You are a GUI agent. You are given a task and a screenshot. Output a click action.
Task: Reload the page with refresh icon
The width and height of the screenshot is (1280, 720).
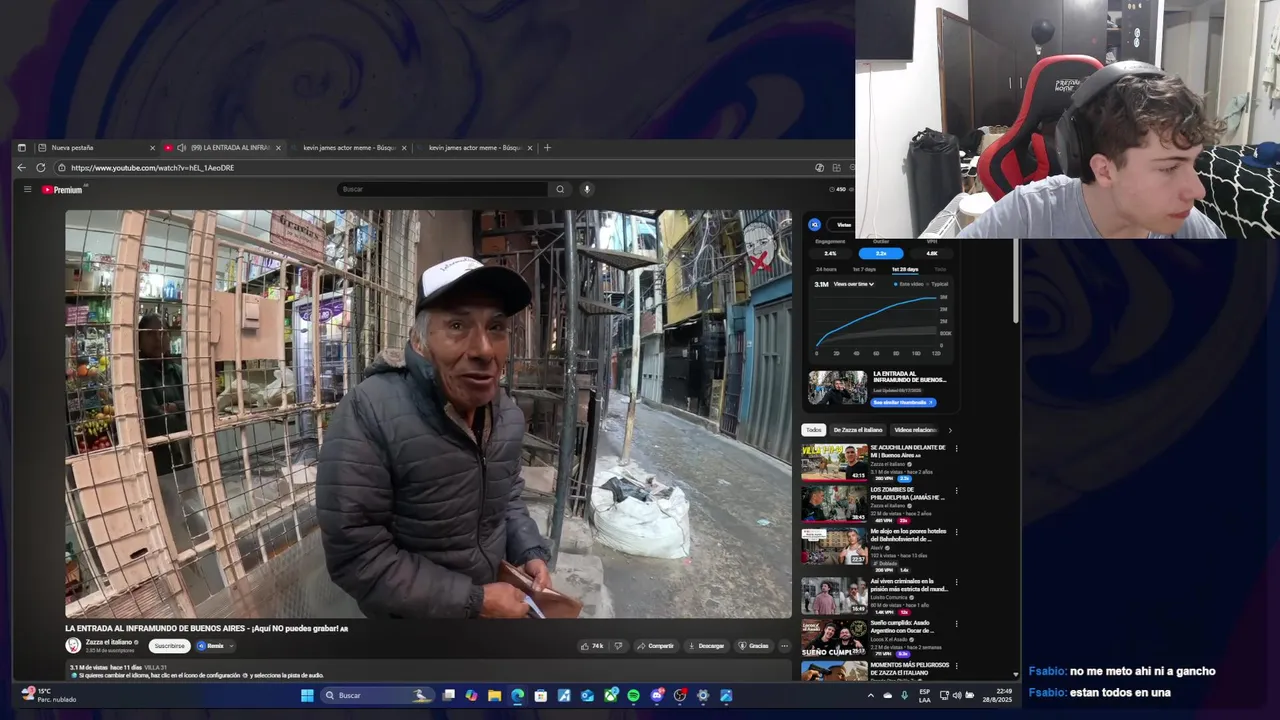(41, 167)
